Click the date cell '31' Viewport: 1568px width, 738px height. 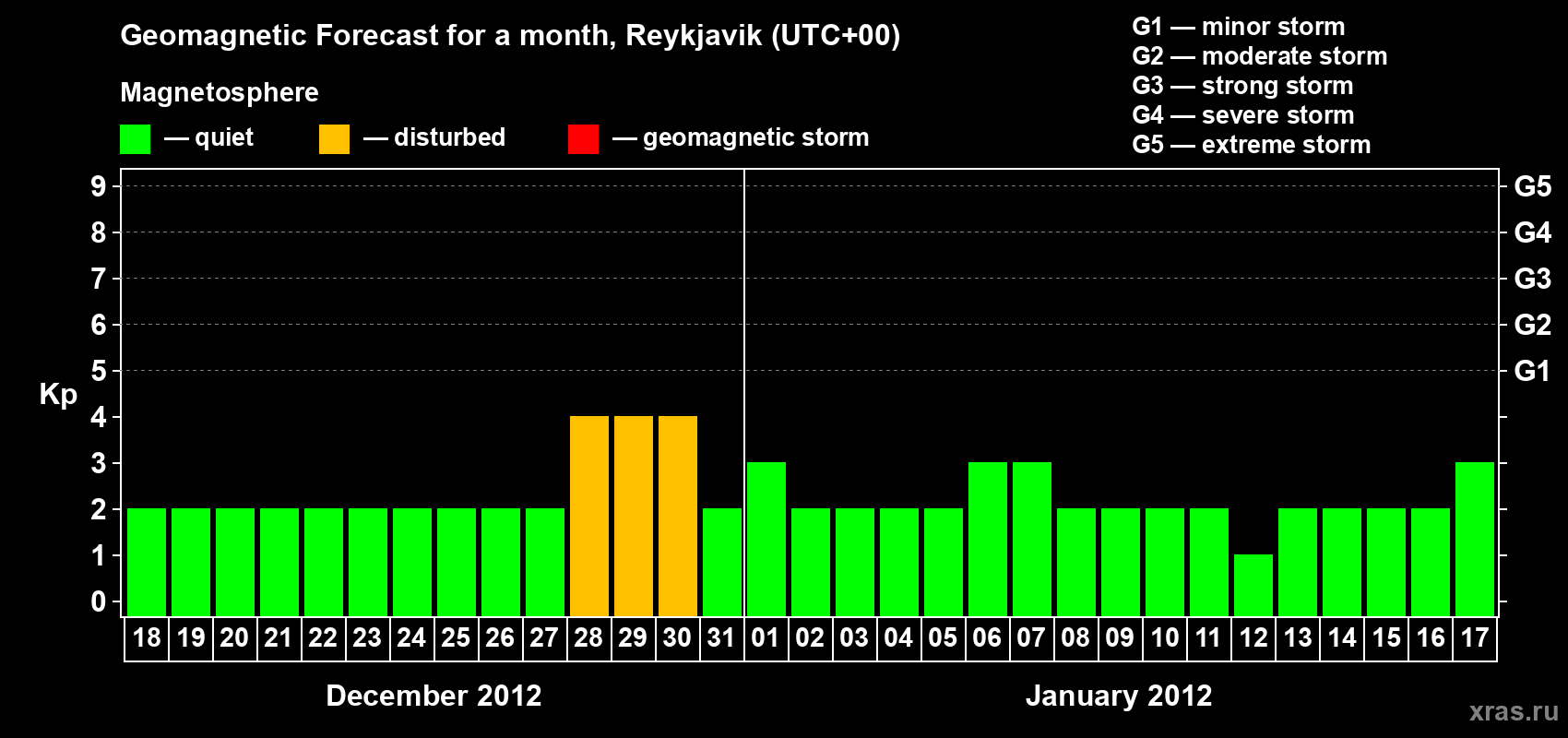[721, 638]
